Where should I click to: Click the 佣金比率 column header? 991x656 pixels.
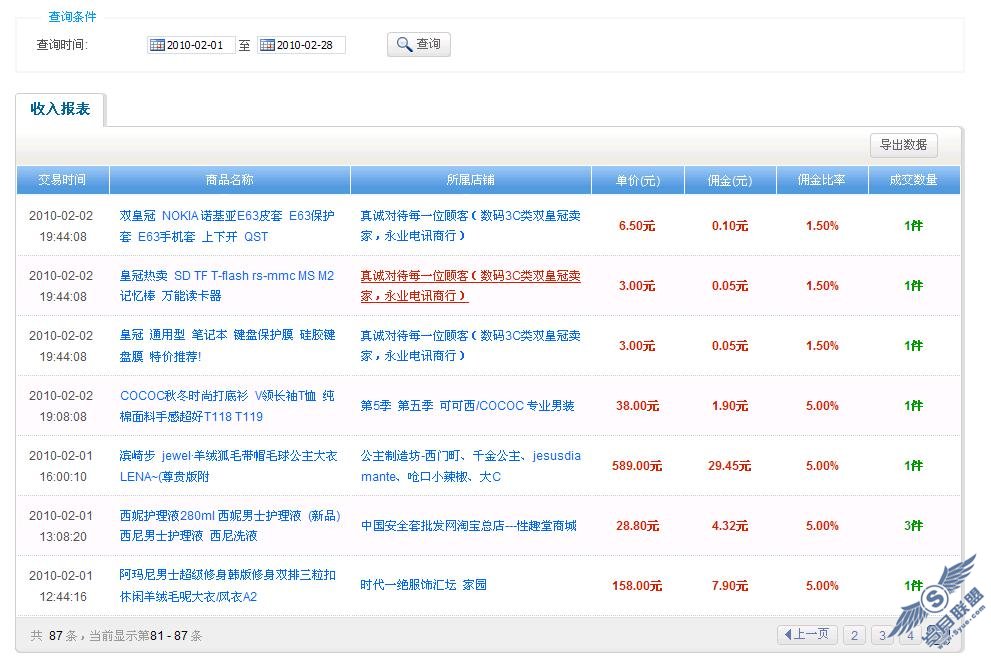[x=822, y=180]
